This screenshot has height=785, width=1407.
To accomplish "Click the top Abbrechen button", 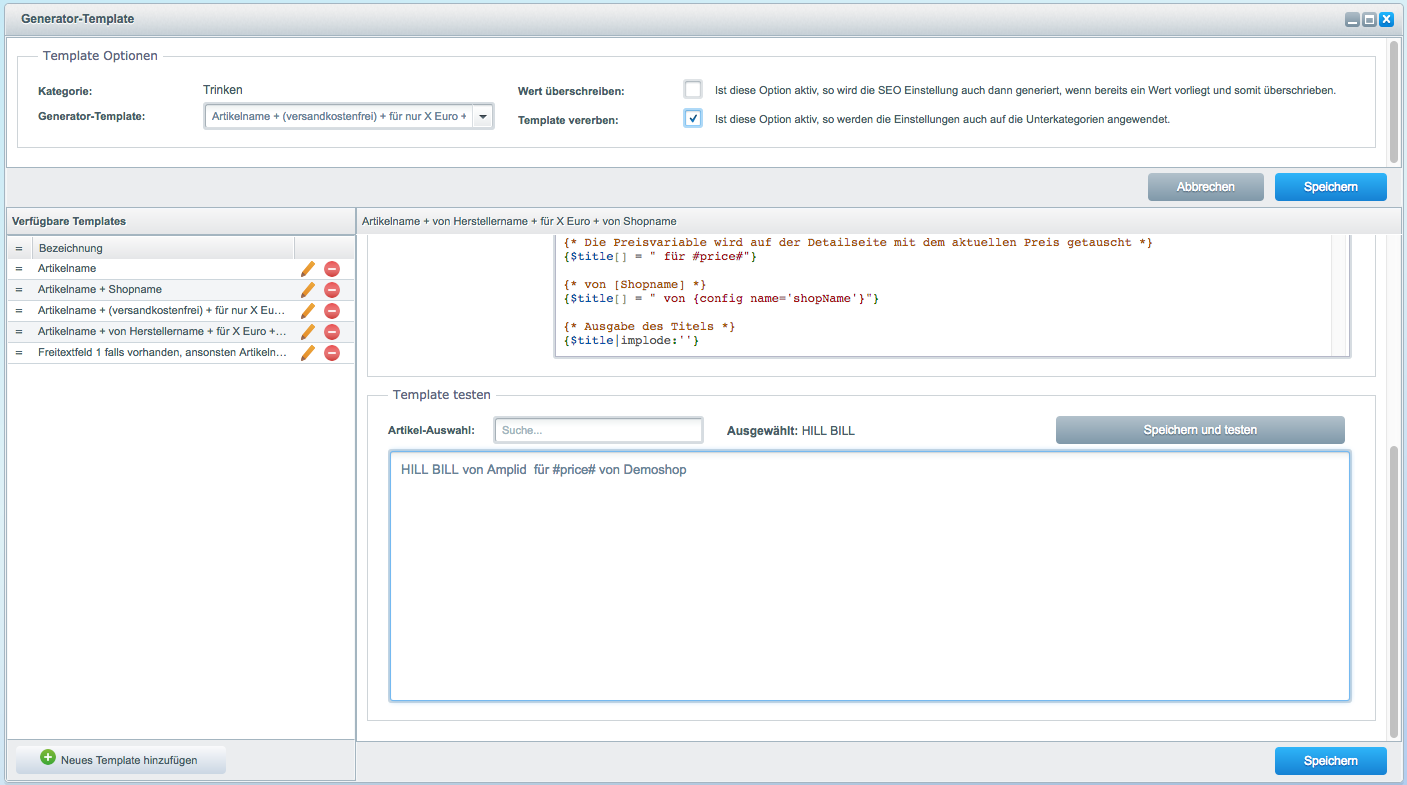I will pos(1205,187).
